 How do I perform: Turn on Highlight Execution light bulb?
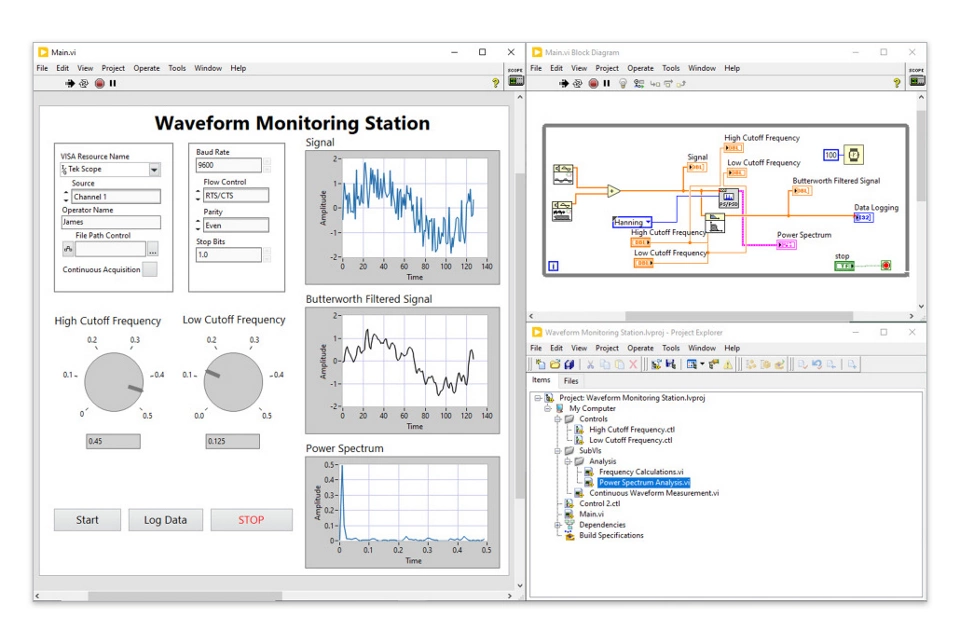(x=622, y=84)
